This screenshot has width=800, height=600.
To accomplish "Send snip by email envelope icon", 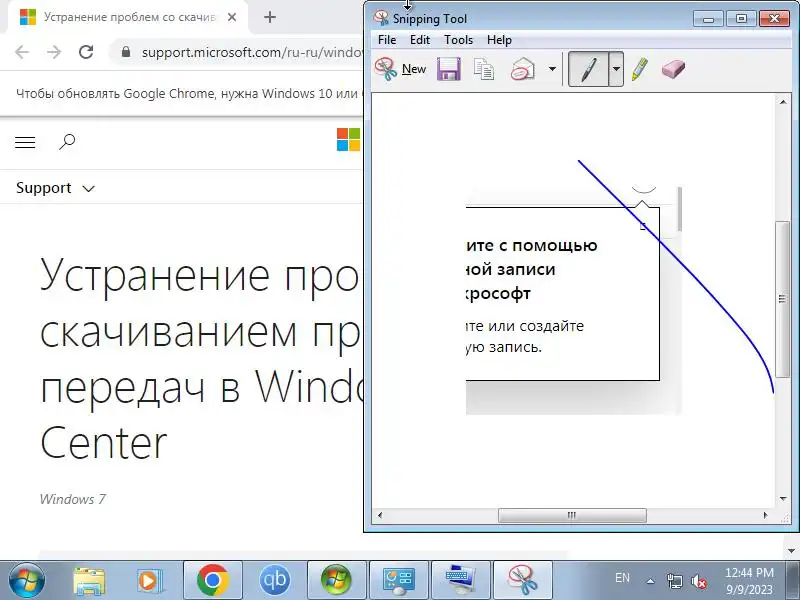I will (x=522, y=69).
